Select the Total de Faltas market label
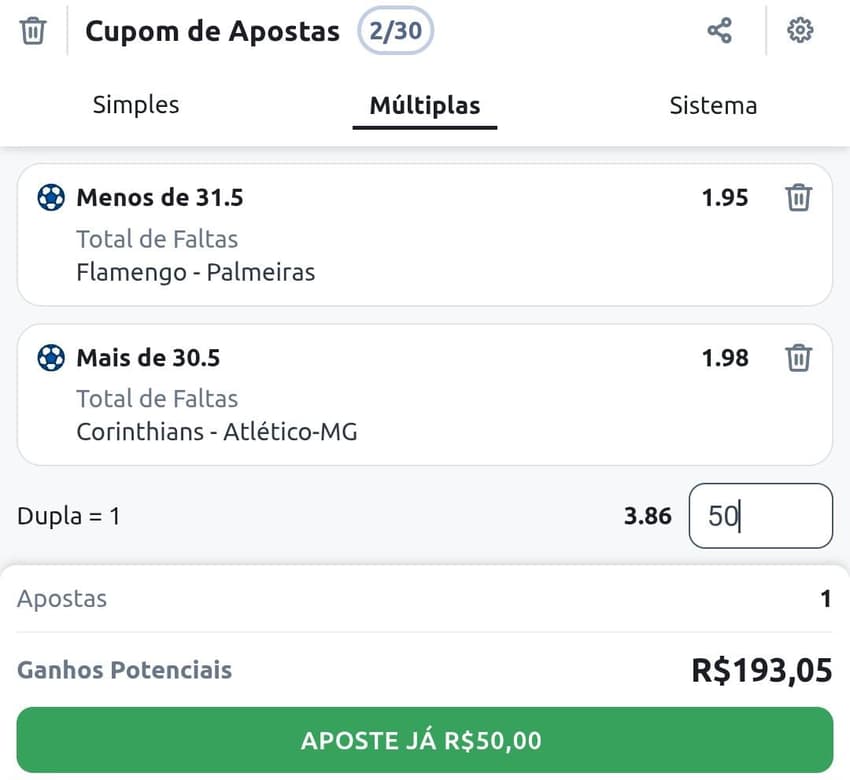 (x=157, y=239)
